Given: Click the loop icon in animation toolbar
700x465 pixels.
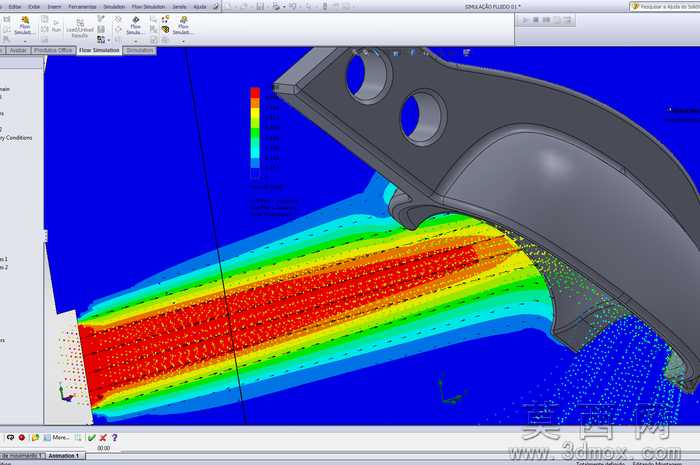Looking at the screenshot, I should (x=10, y=437).
